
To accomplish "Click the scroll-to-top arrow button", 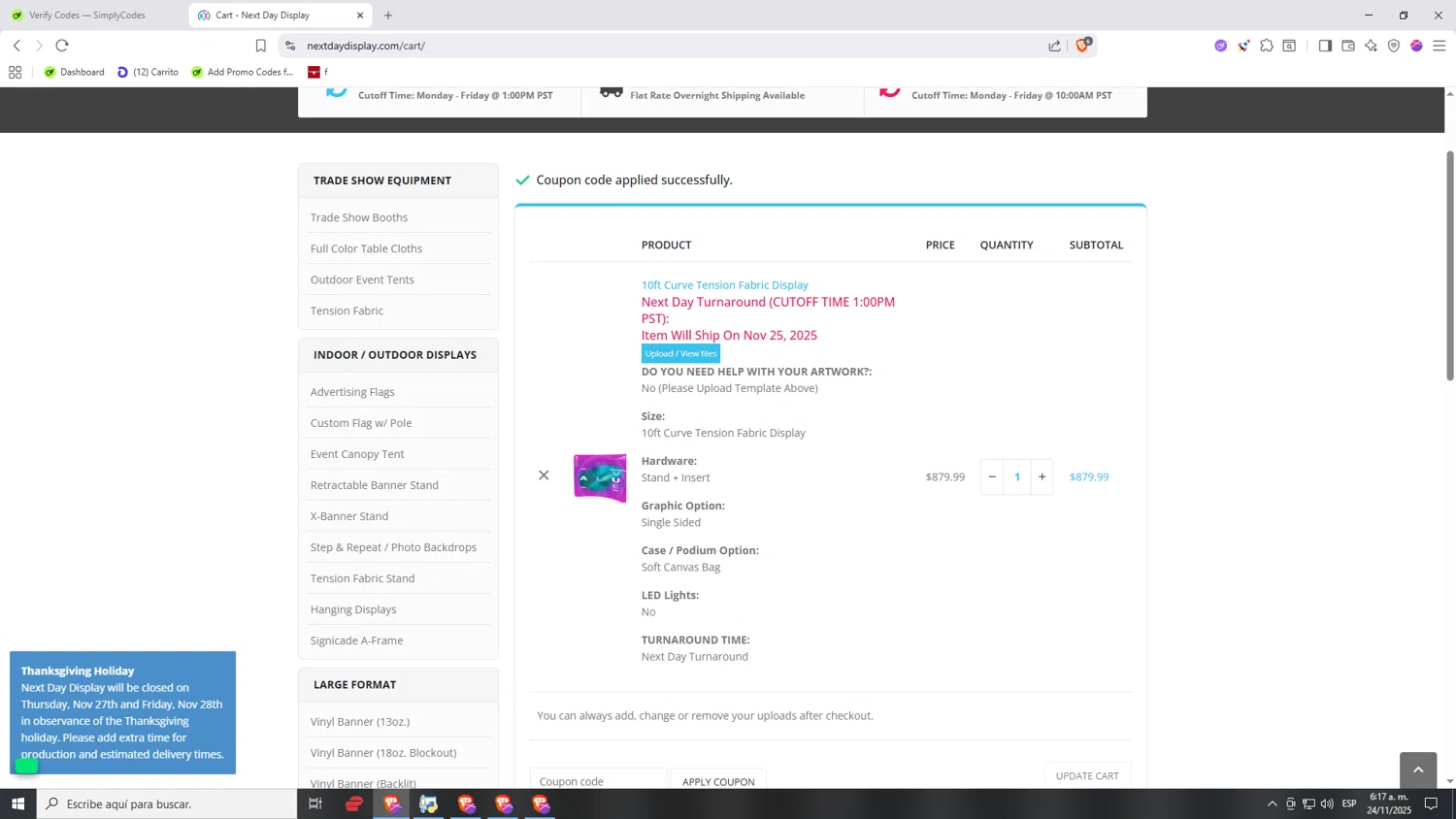I will [1418, 770].
